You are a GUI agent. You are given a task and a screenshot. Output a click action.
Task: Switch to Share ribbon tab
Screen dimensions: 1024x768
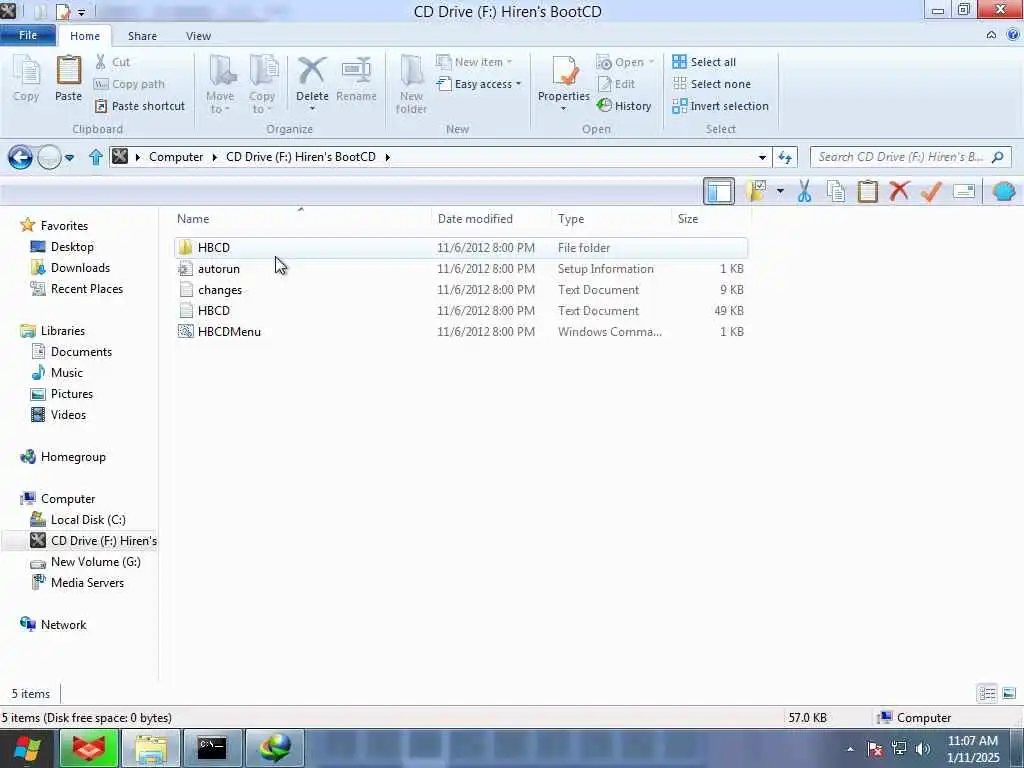(142, 36)
